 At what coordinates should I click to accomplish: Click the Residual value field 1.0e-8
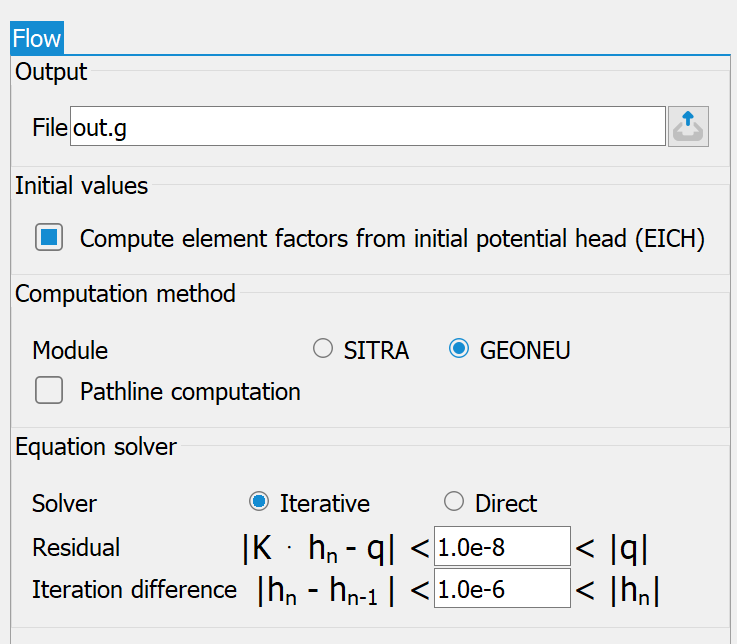point(502,547)
